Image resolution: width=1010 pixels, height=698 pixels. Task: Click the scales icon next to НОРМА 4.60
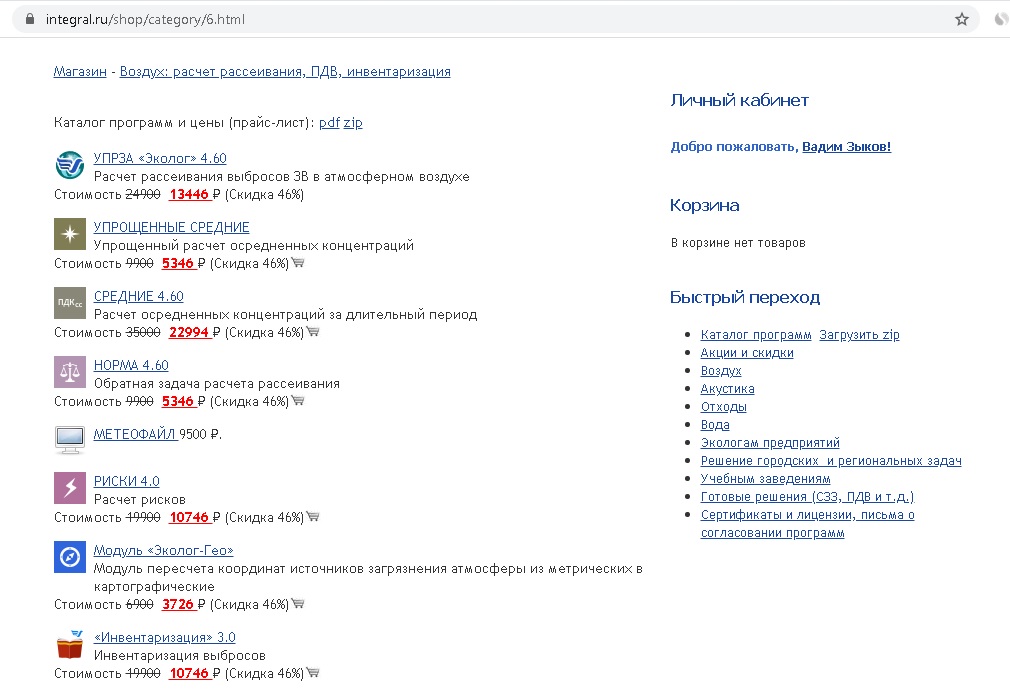[70, 373]
